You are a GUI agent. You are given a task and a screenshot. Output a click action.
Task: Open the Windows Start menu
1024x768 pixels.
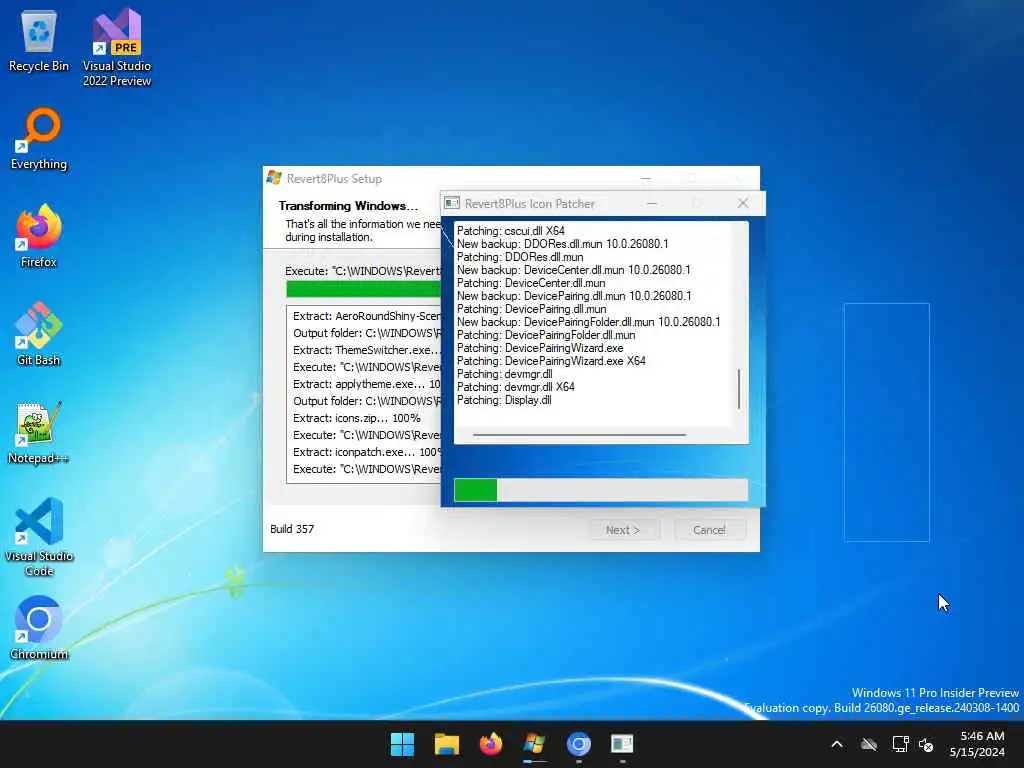[x=402, y=744]
